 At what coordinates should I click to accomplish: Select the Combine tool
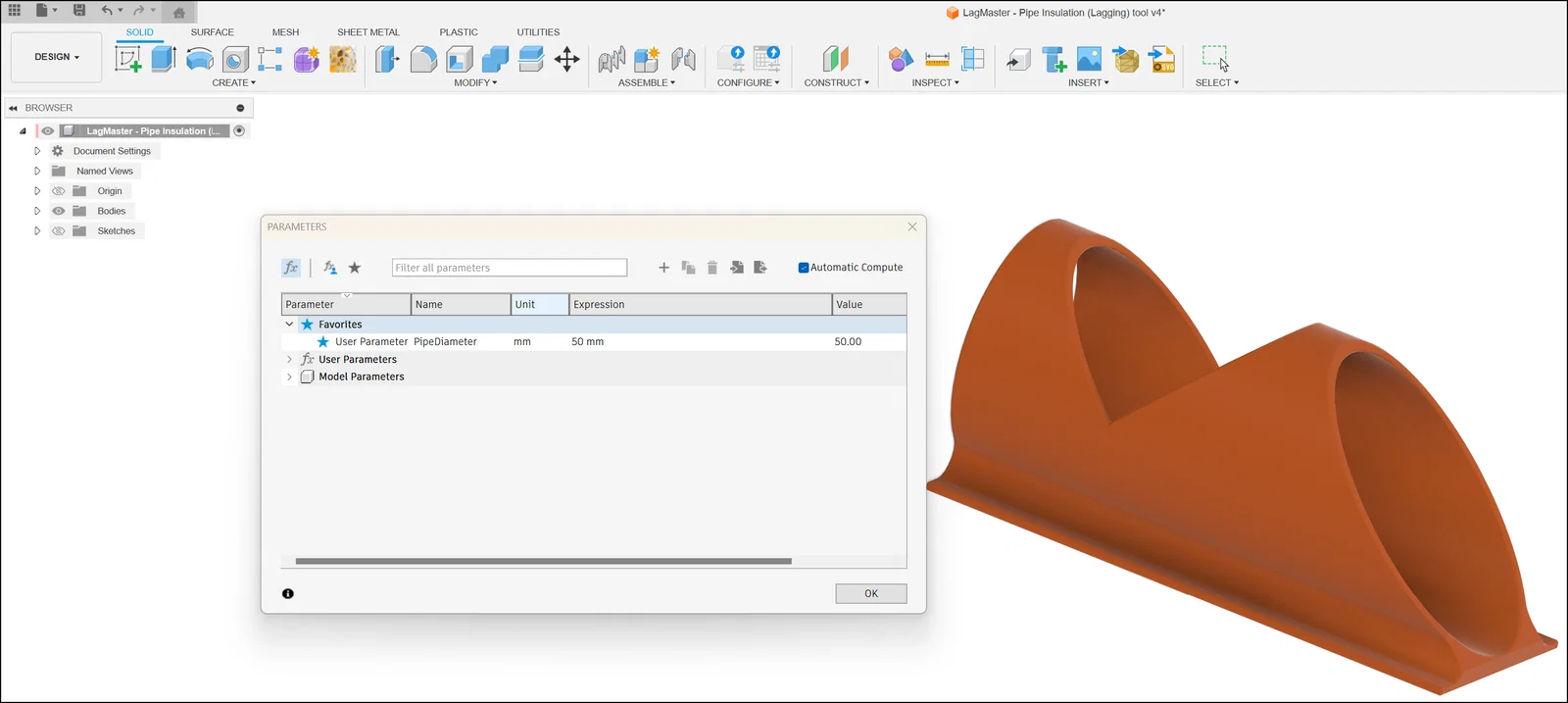click(x=495, y=59)
